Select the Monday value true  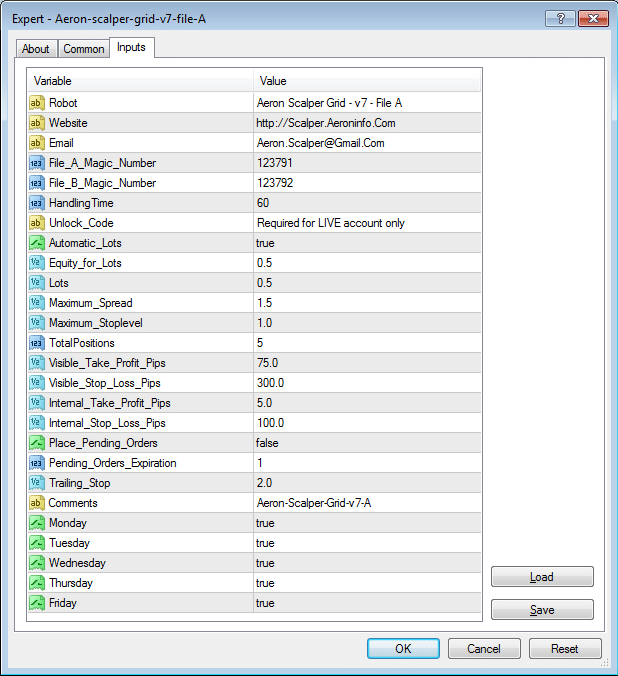pyautogui.click(x=265, y=523)
